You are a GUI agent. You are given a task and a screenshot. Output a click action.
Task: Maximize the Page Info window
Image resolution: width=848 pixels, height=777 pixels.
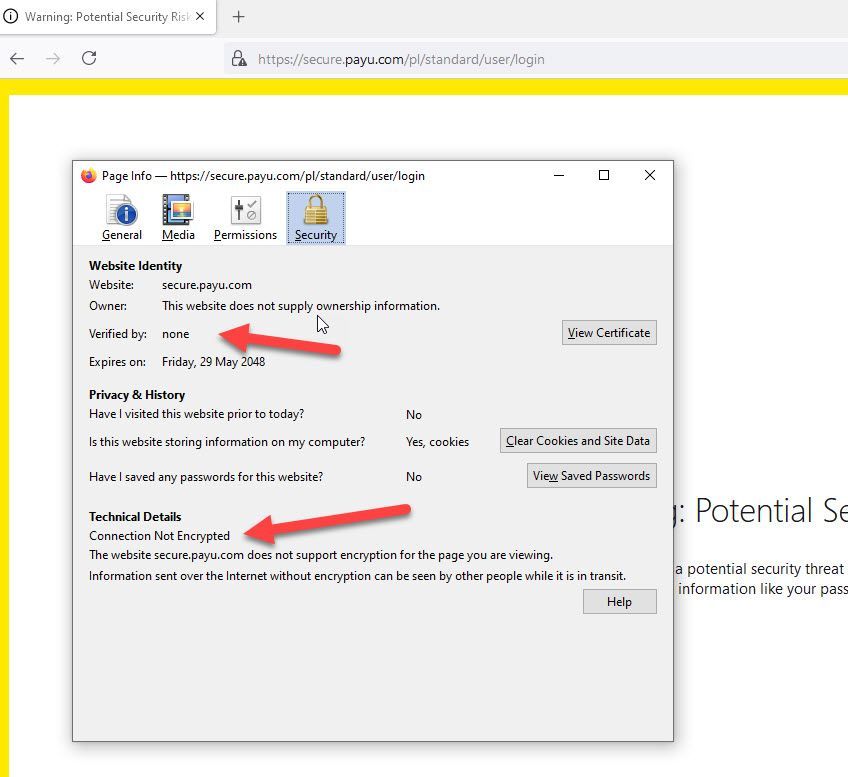tap(604, 175)
